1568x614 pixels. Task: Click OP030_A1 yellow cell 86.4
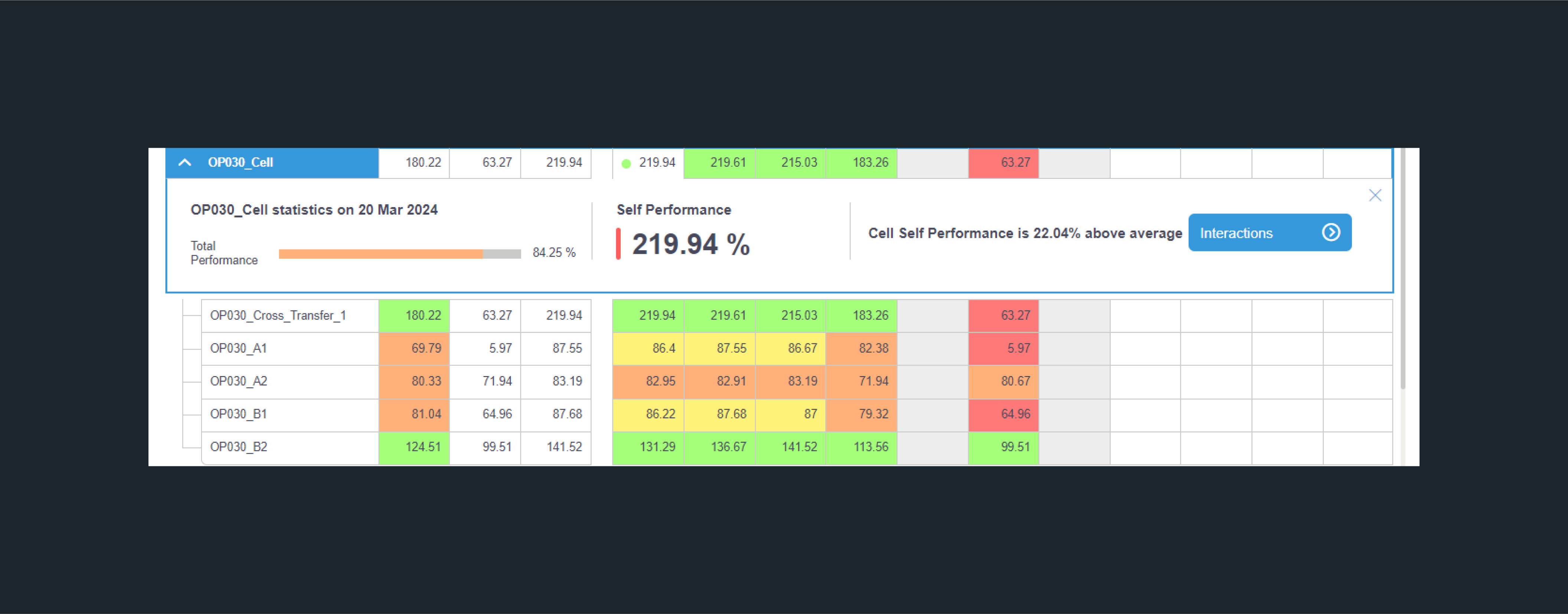648,348
